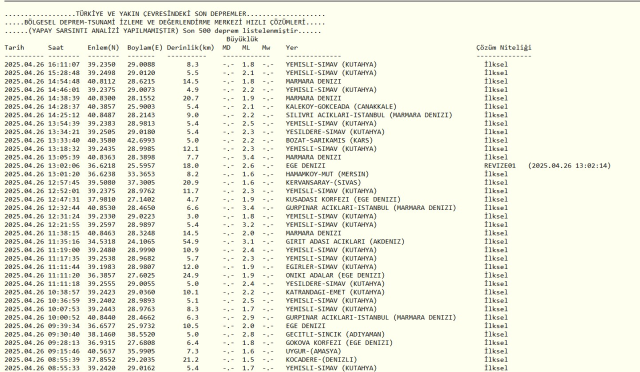This screenshot has width=640, height=372.
Task: Click depth 21.2 in the 08:55:39 row
Action: (191, 360)
